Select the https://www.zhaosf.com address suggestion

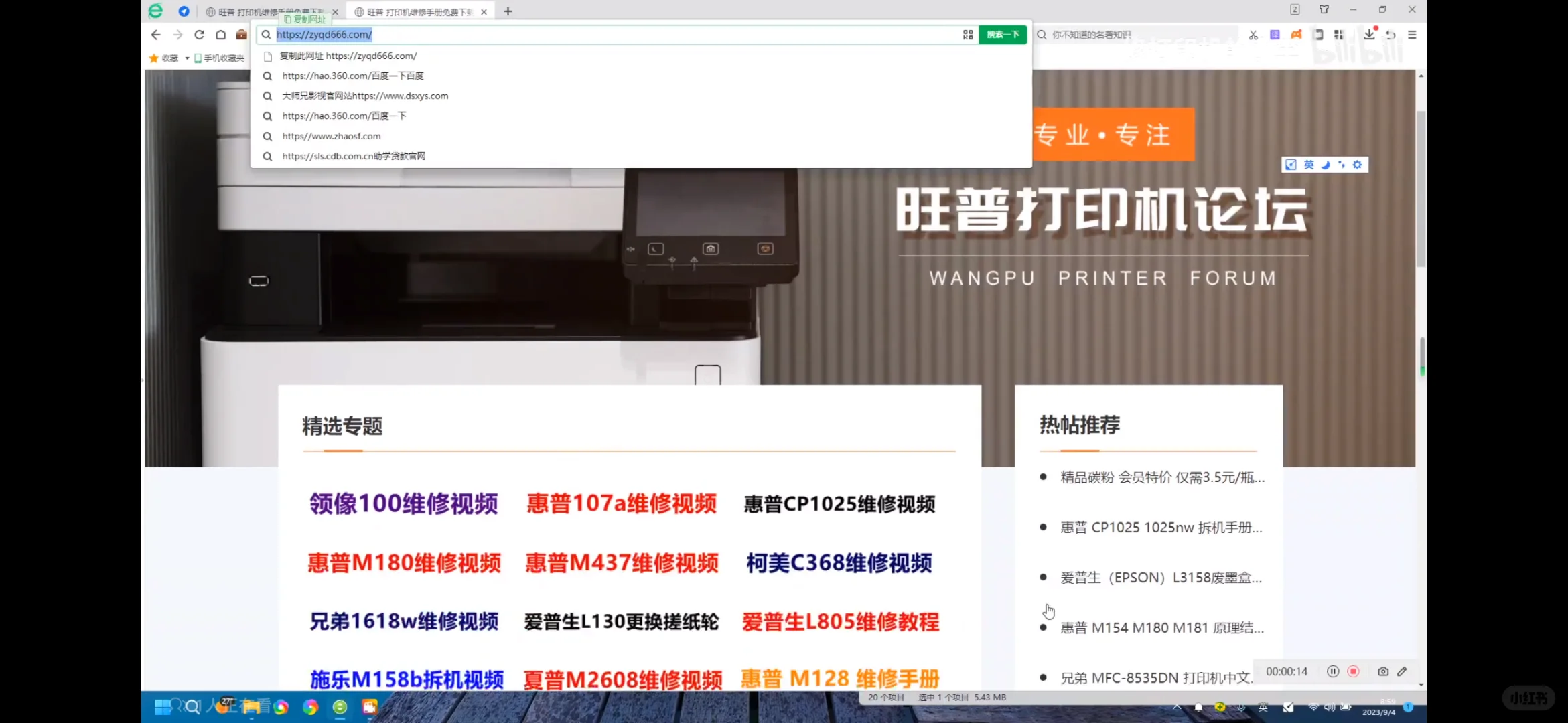coord(332,136)
